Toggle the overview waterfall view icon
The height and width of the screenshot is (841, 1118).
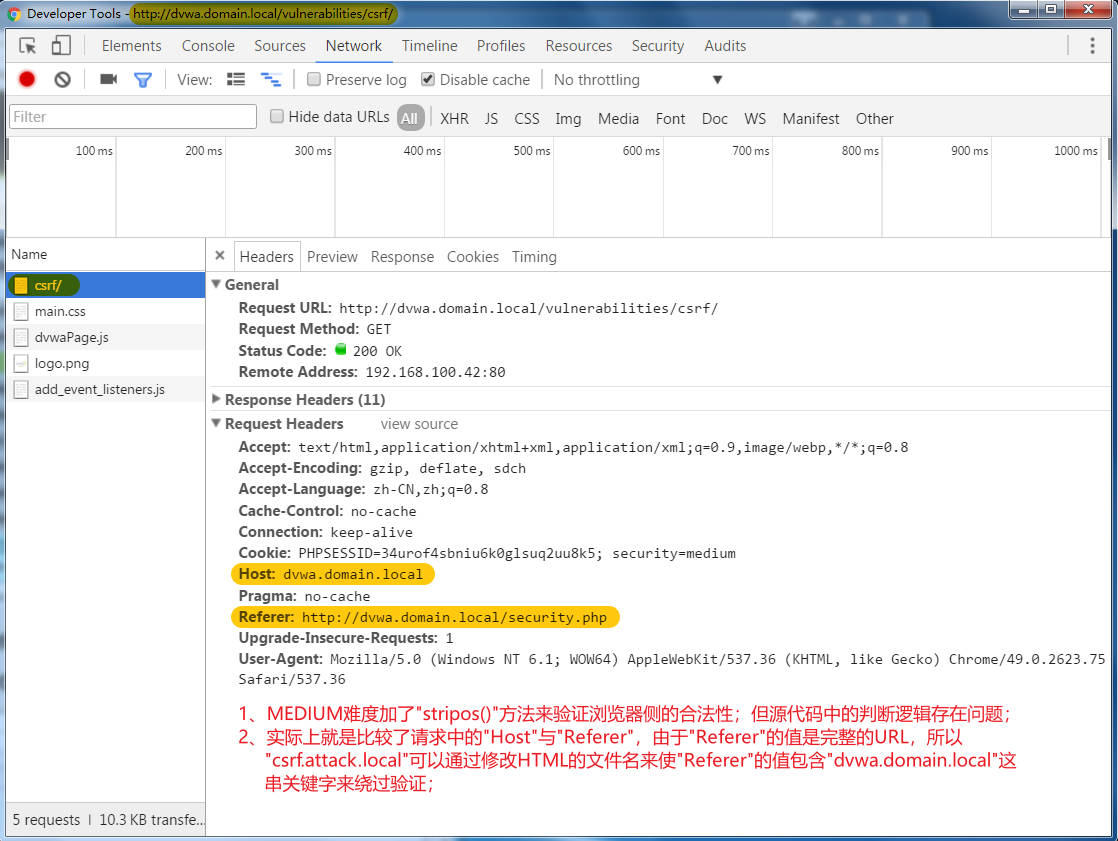pyautogui.click(x=271, y=79)
